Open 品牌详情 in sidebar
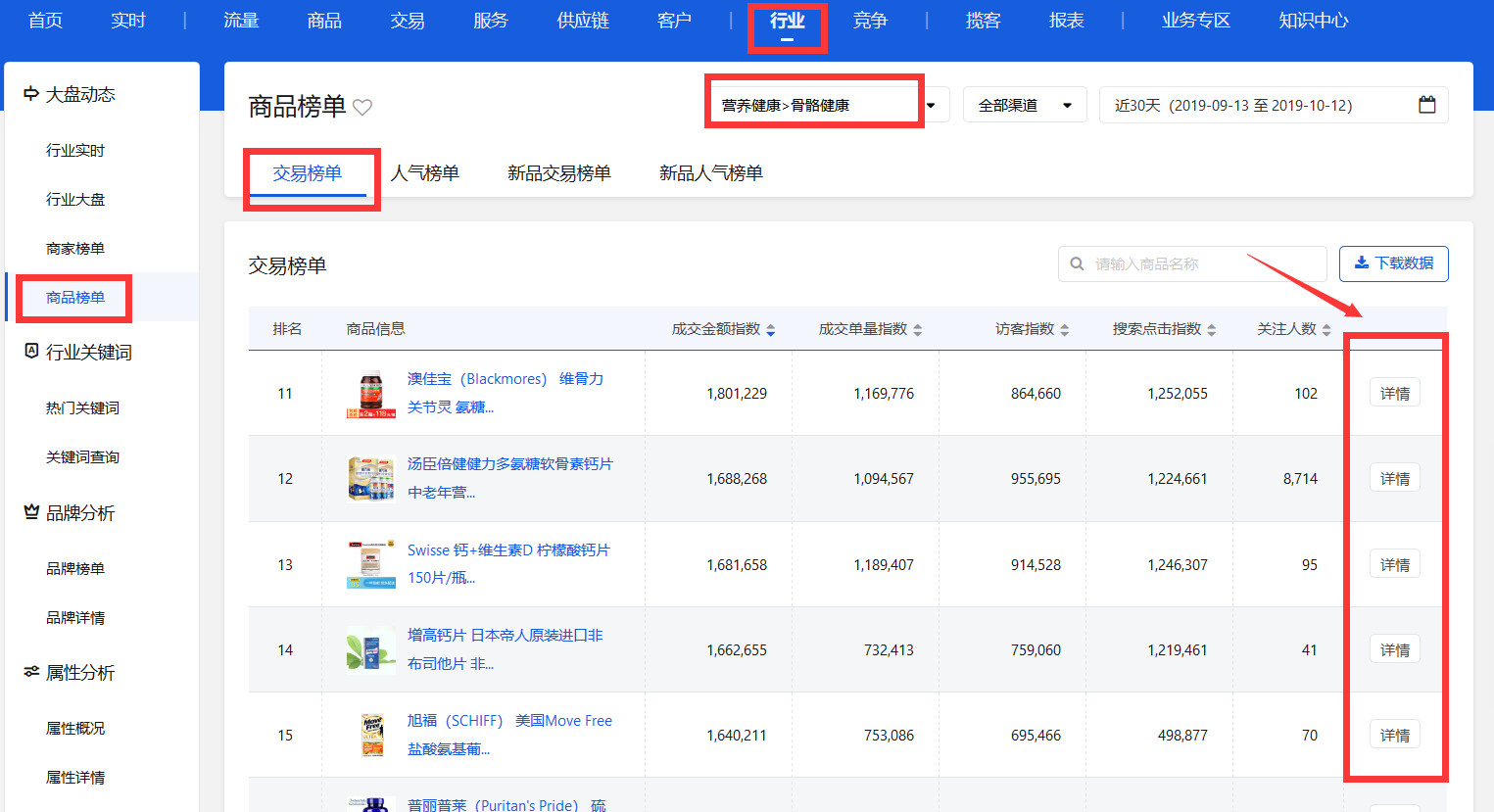This screenshot has height=812, width=1494. point(75,617)
